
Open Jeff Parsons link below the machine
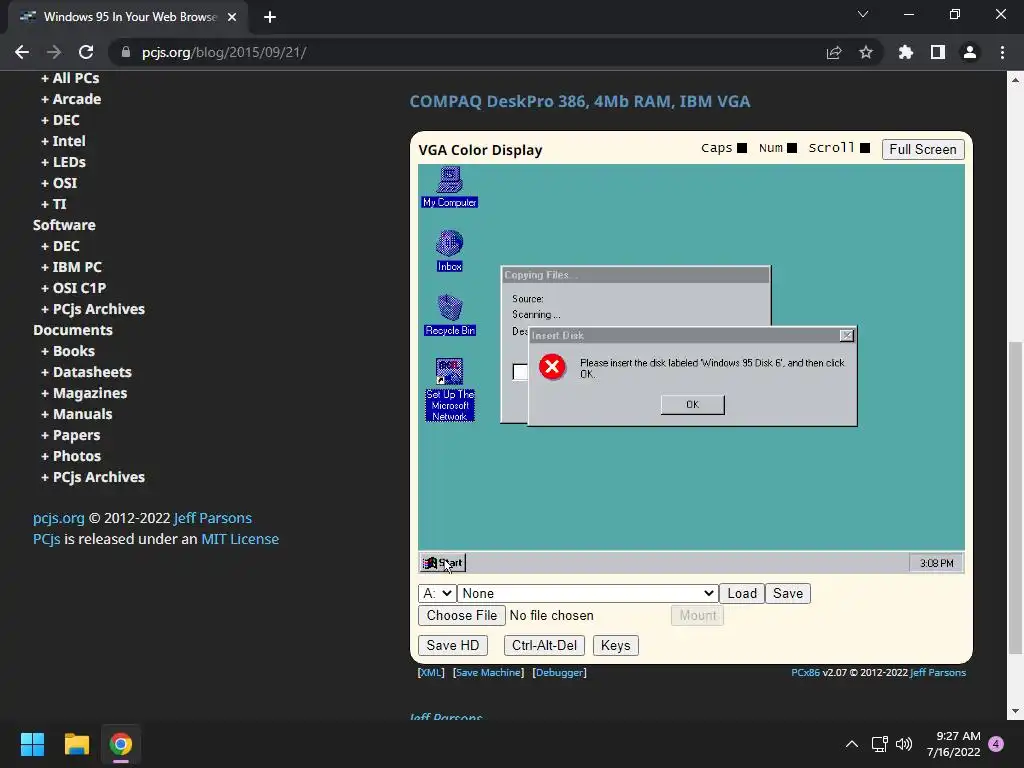point(937,672)
